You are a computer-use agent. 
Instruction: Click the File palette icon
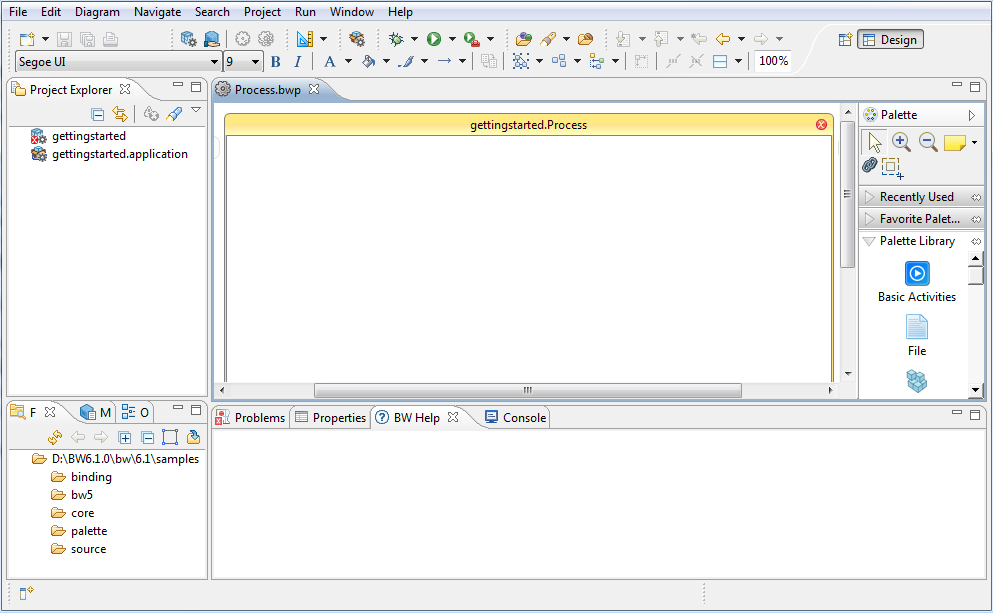click(x=916, y=334)
